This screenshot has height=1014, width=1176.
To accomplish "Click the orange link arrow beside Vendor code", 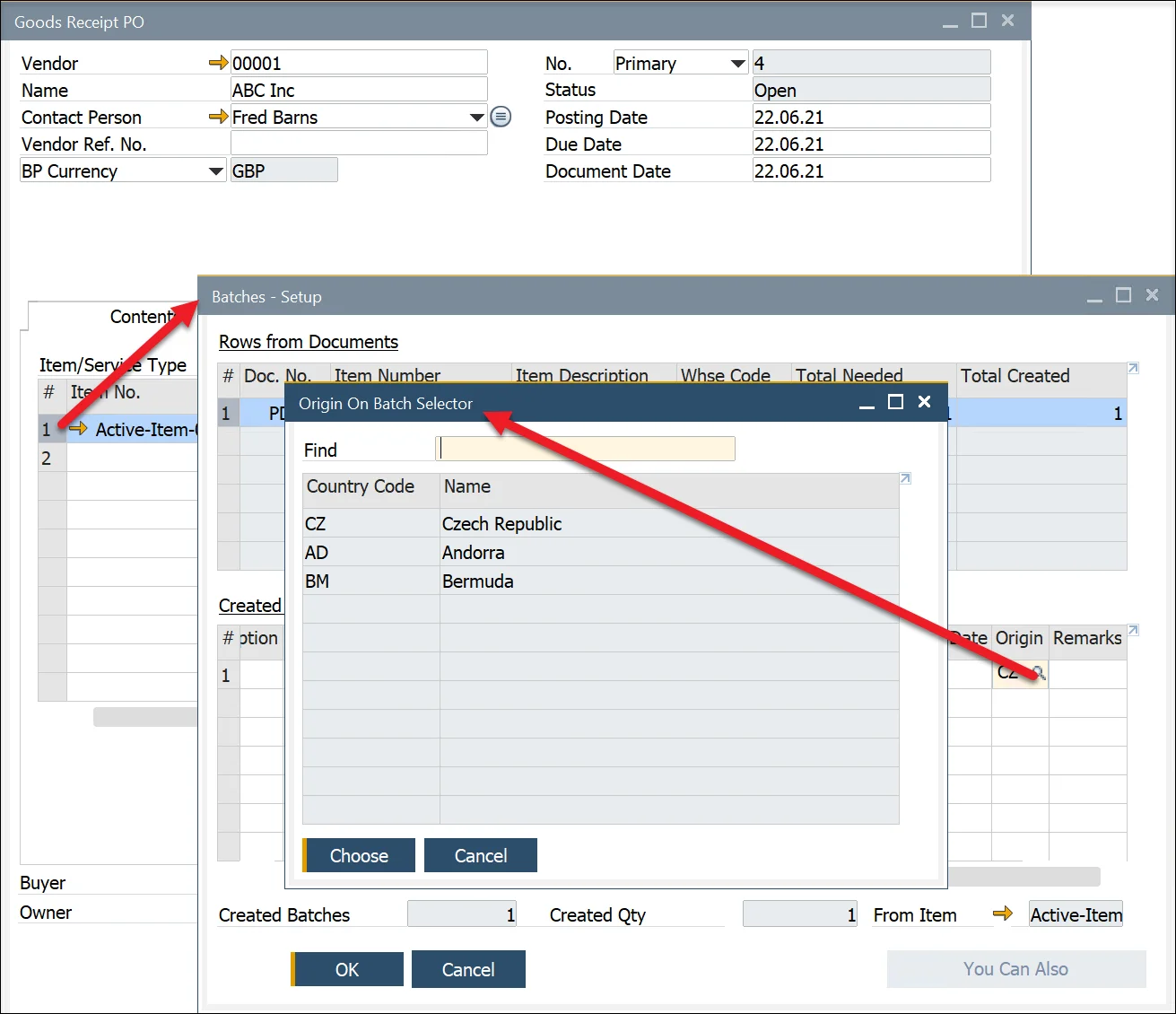I will (x=218, y=63).
